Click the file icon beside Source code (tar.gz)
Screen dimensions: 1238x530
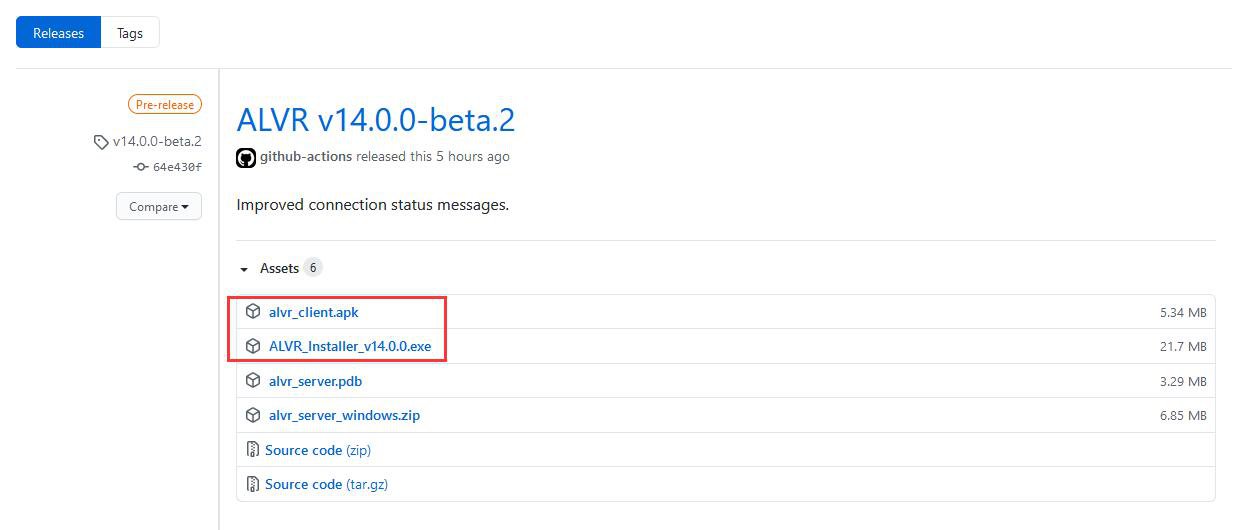coord(253,484)
